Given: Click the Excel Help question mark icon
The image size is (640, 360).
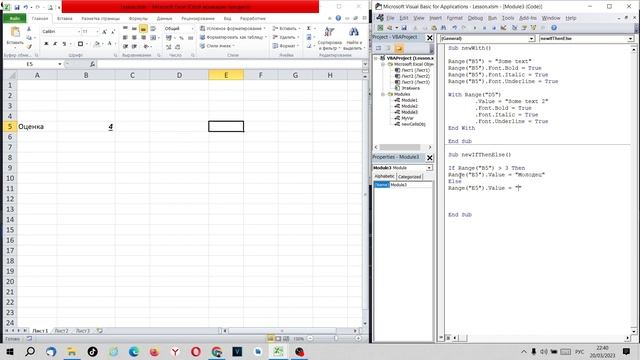Looking at the screenshot, I should coord(338,18).
